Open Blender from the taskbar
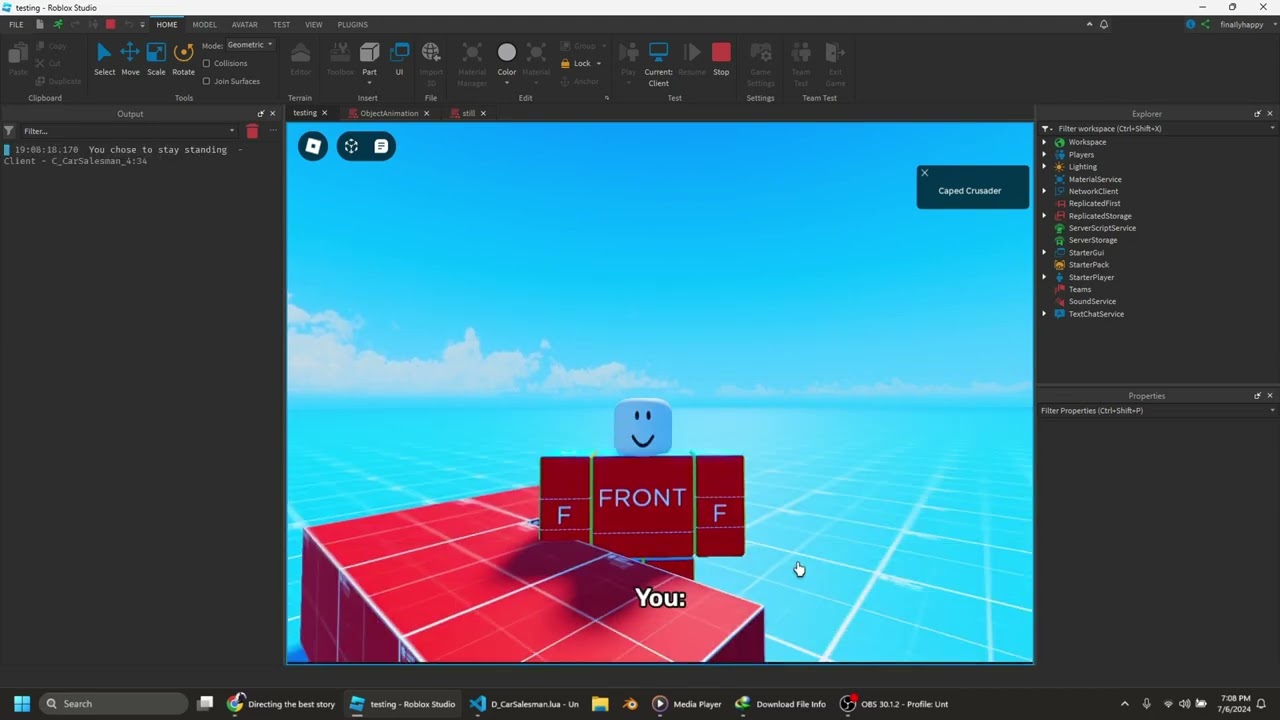The width and height of the screenshot is (1280, 720). (630, 704)
